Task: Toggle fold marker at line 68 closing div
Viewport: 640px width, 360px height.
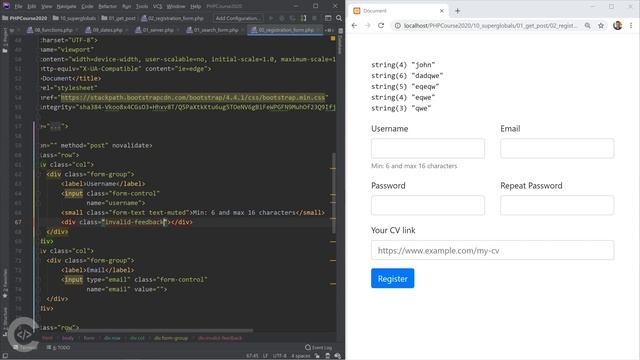Action: pyautogui.click(x=39, y=232)
